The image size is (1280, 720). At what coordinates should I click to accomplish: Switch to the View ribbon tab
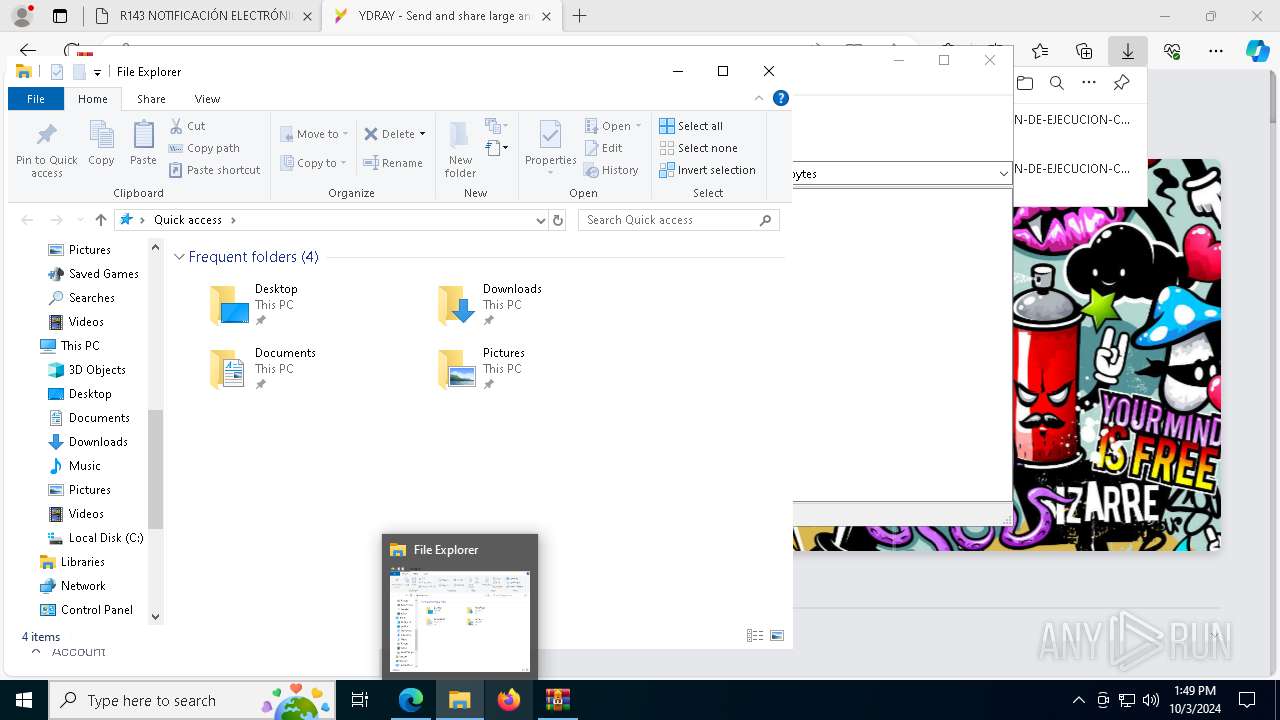[207, 99]
